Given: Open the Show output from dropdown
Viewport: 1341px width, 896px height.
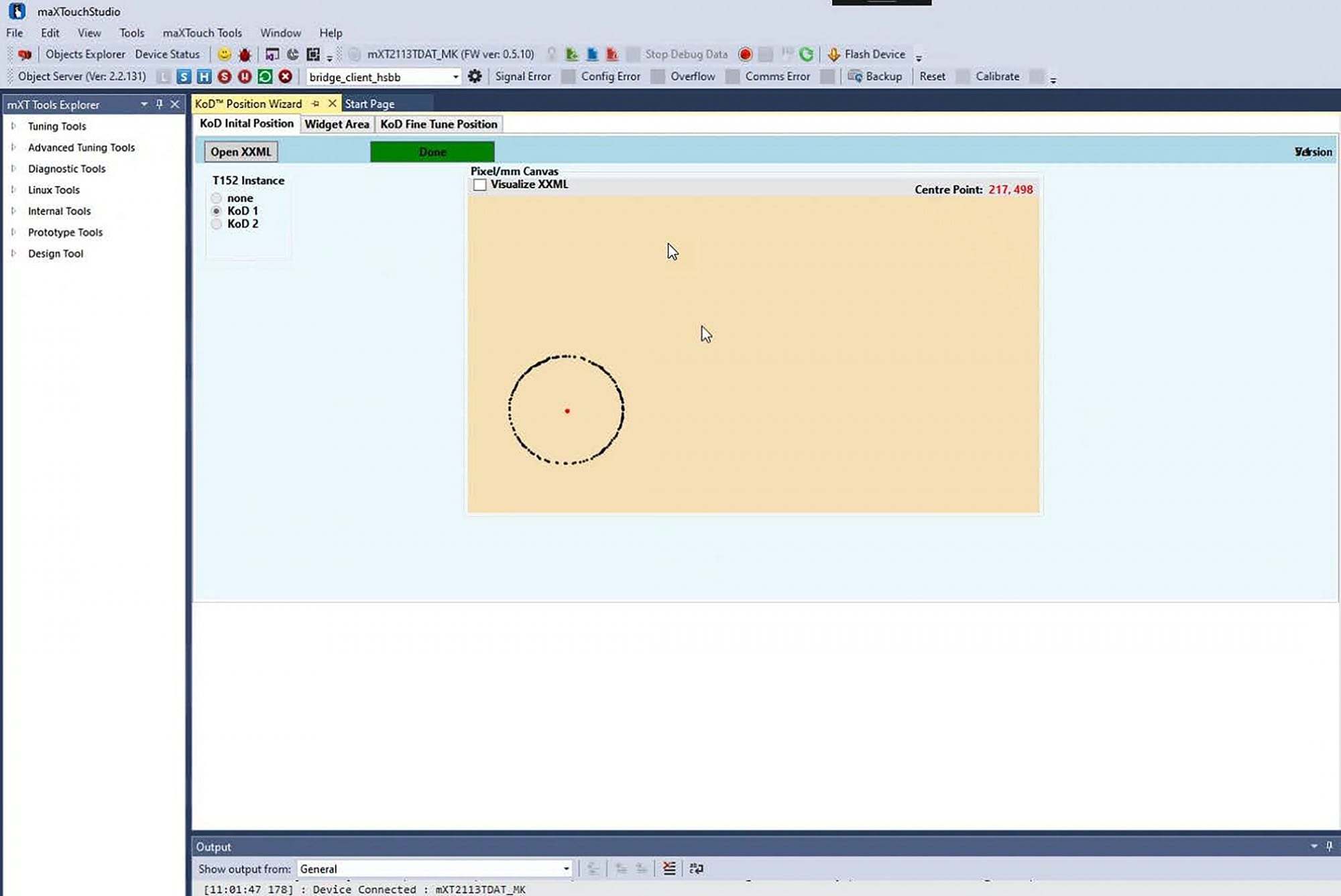Looking at the screenshot, I should pos(566,869).
